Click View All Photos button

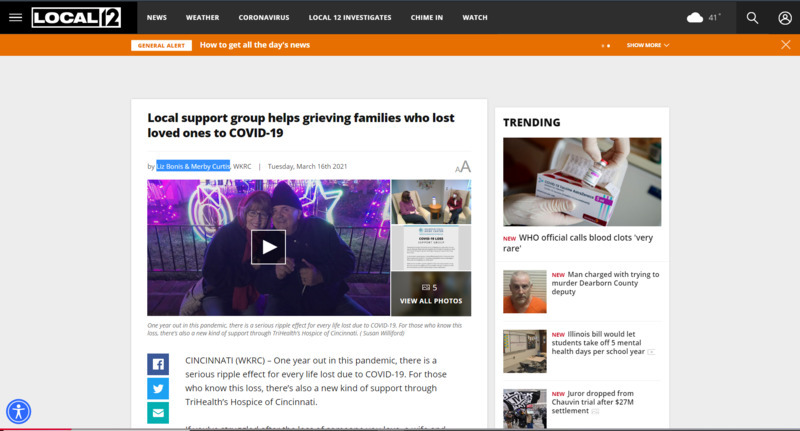[x=431, y=294]
